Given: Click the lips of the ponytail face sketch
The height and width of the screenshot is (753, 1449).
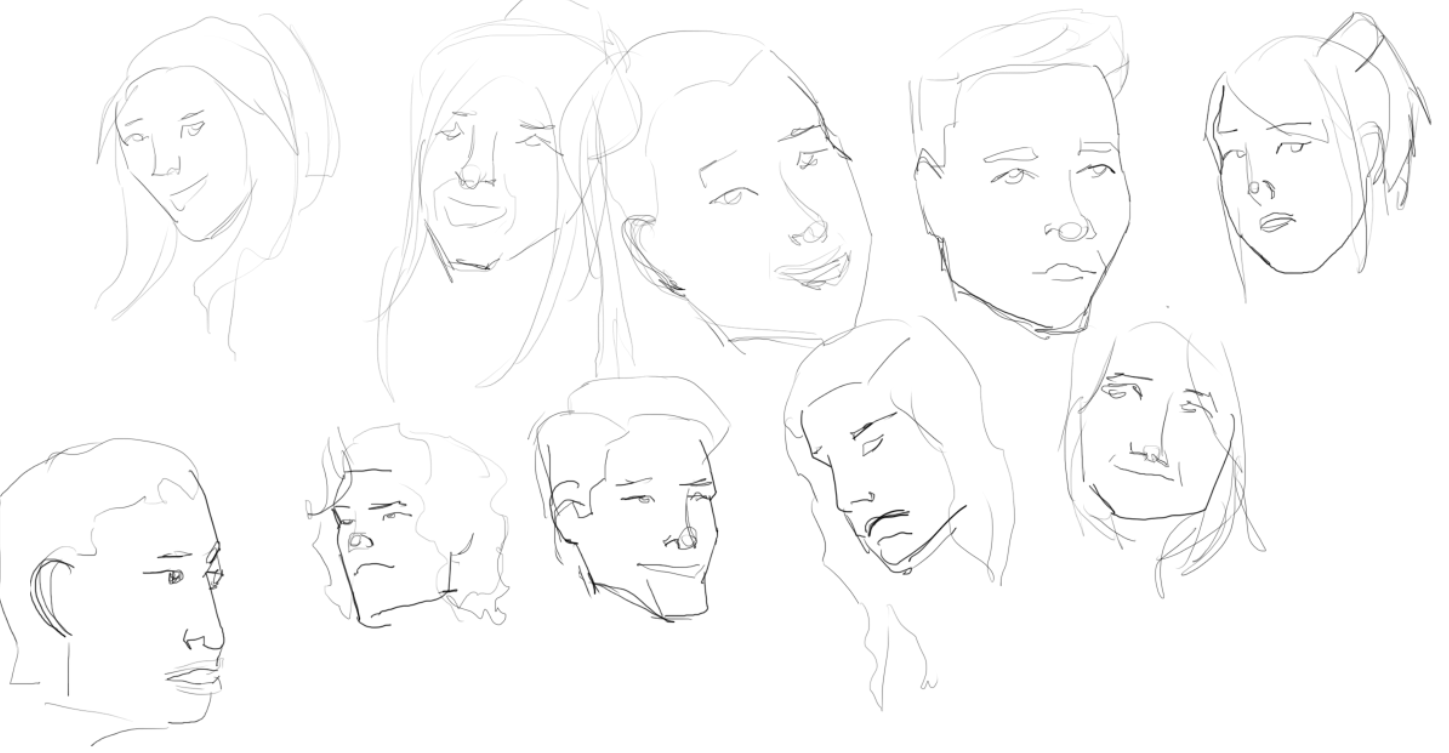Looking at the screenshot, I should pos(1275,221).
